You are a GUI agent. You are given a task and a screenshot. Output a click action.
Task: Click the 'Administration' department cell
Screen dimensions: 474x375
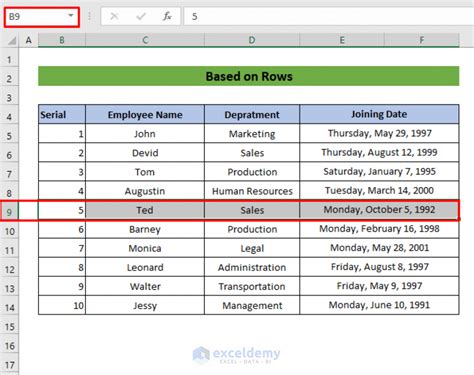click(x=252, y=267)
